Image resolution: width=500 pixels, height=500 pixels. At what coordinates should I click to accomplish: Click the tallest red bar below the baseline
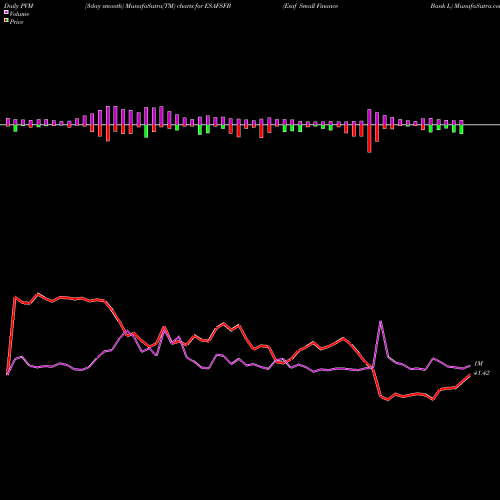[x=369, y=139]
